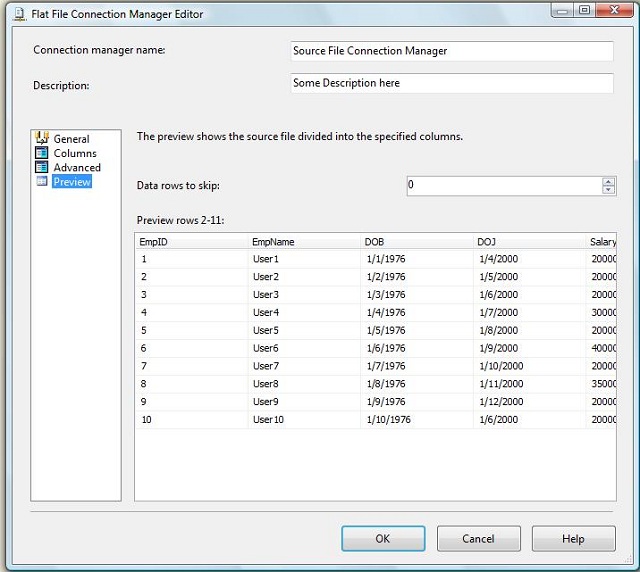Click the Columns page icon
The image size is (640, 572).
(x=42, y=153)
